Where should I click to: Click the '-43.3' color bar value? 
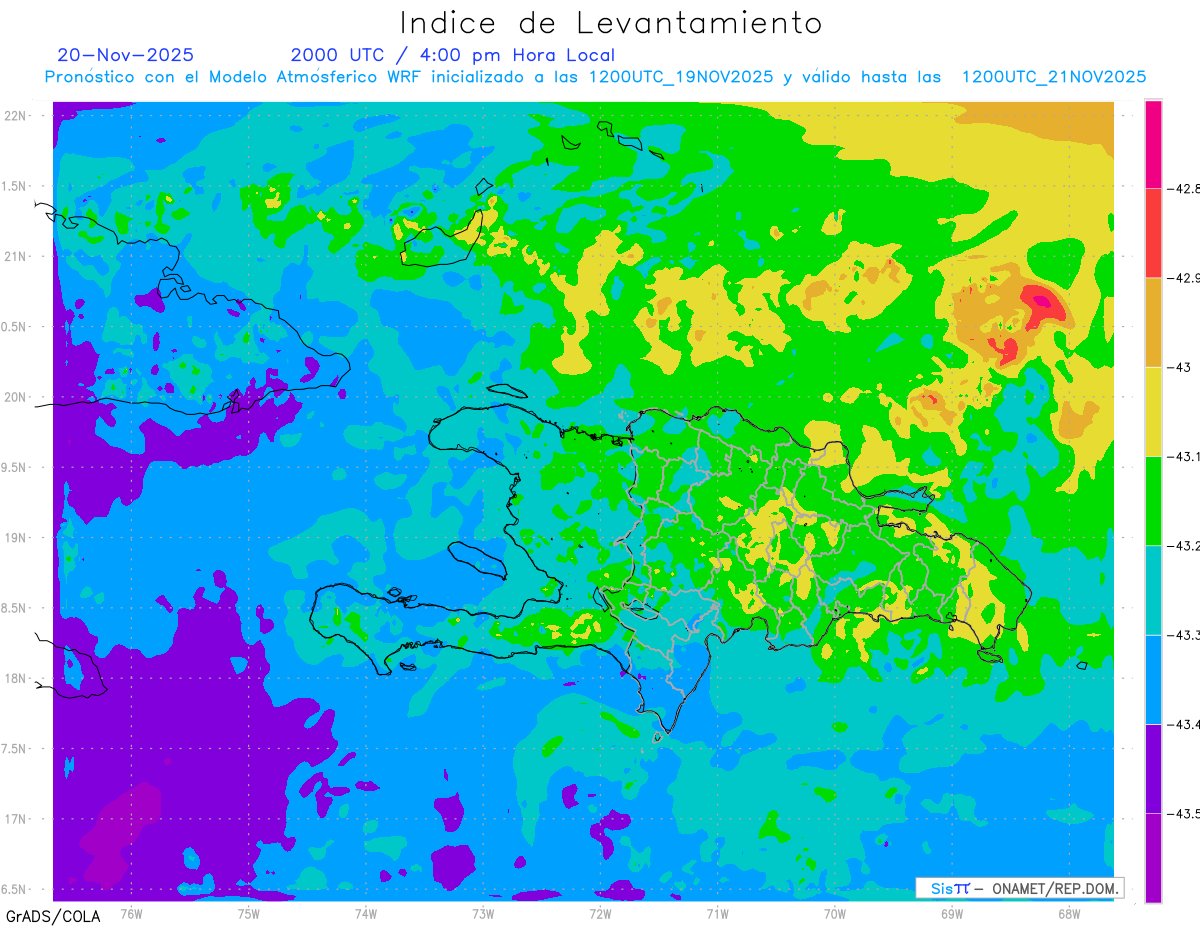[1184, 635]
